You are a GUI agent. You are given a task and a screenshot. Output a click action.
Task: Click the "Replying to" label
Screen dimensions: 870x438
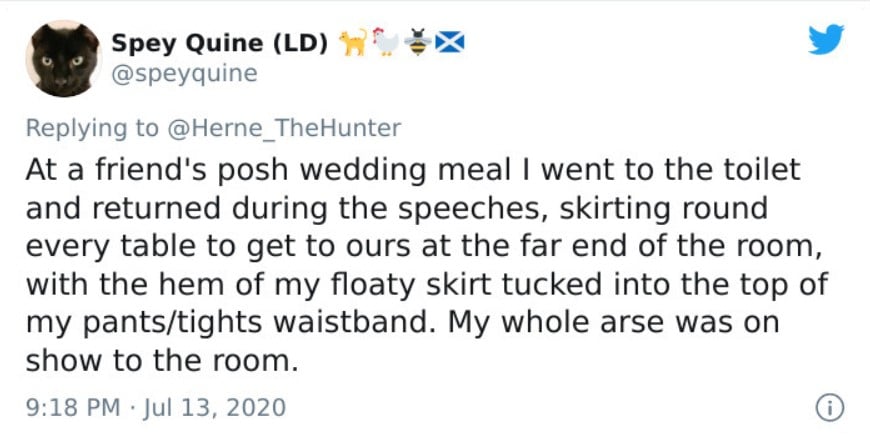[91, 128]
